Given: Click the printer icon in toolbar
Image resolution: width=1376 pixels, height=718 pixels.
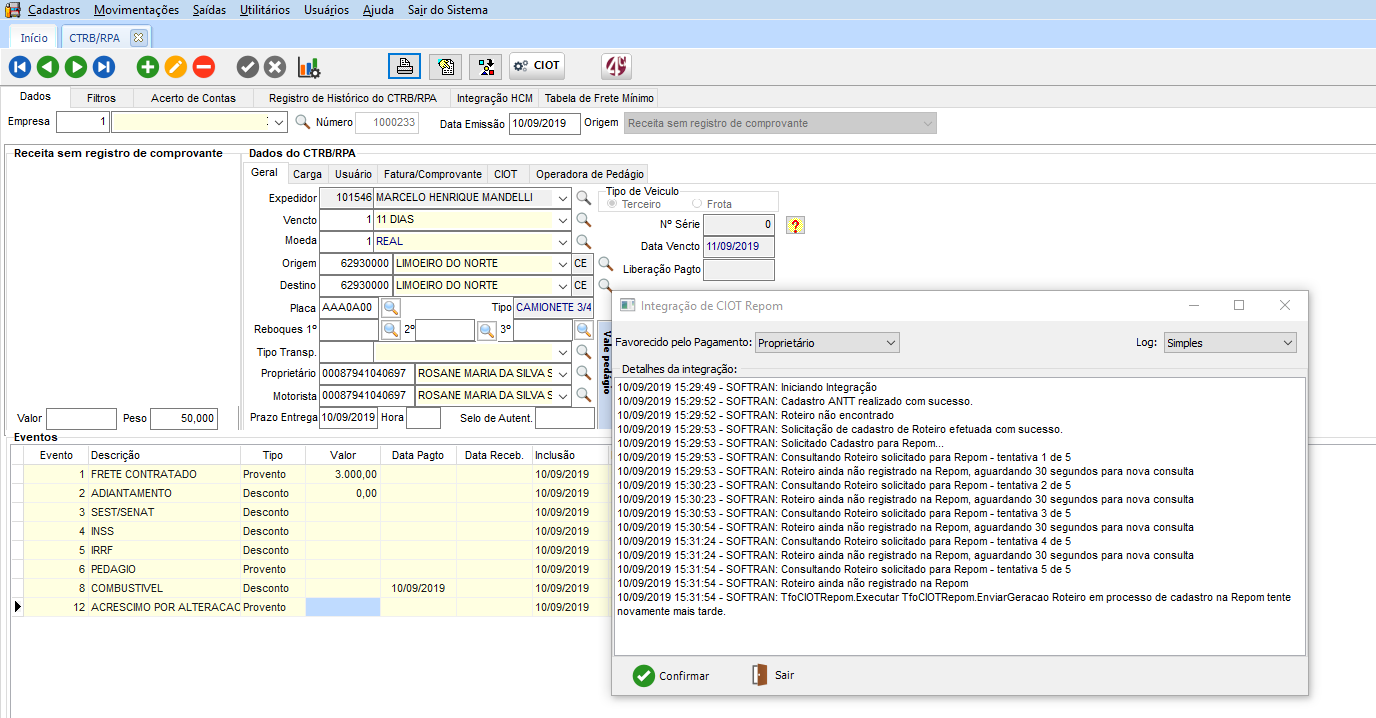Looking at the screenshot, I should (405, 66).
